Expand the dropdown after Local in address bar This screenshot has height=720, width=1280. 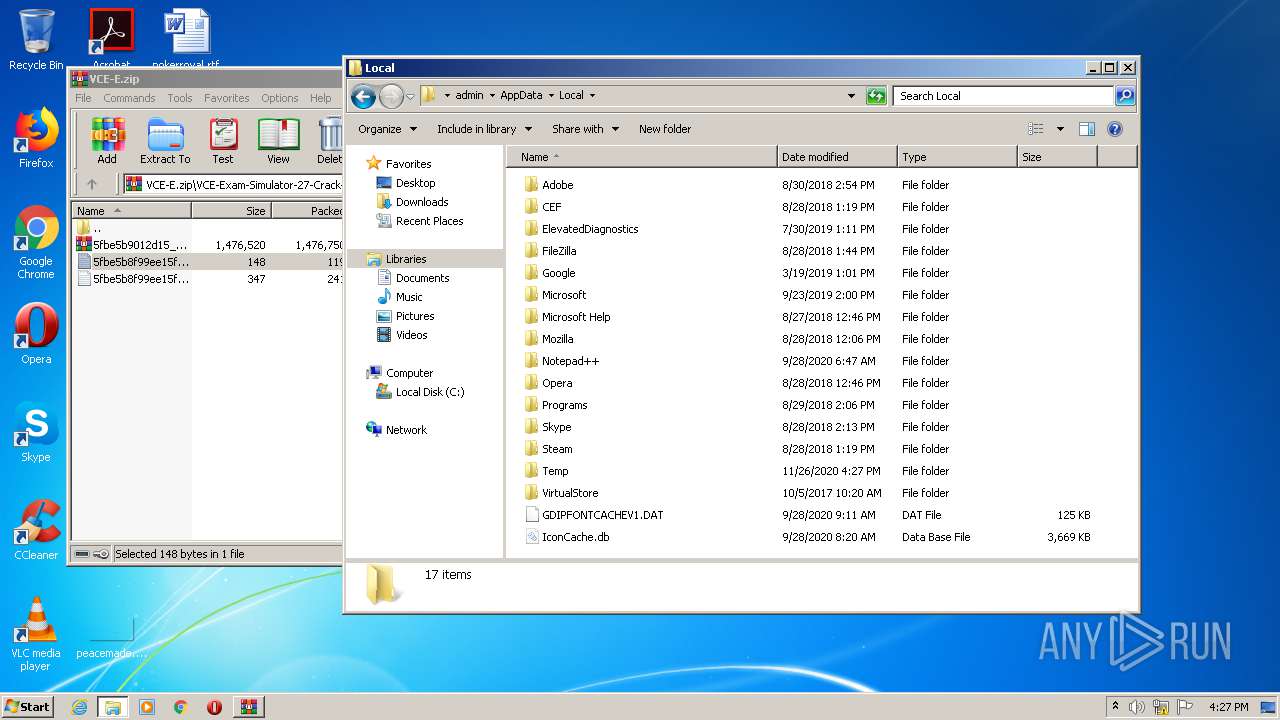pyautogui.click(x=592, y=96)
